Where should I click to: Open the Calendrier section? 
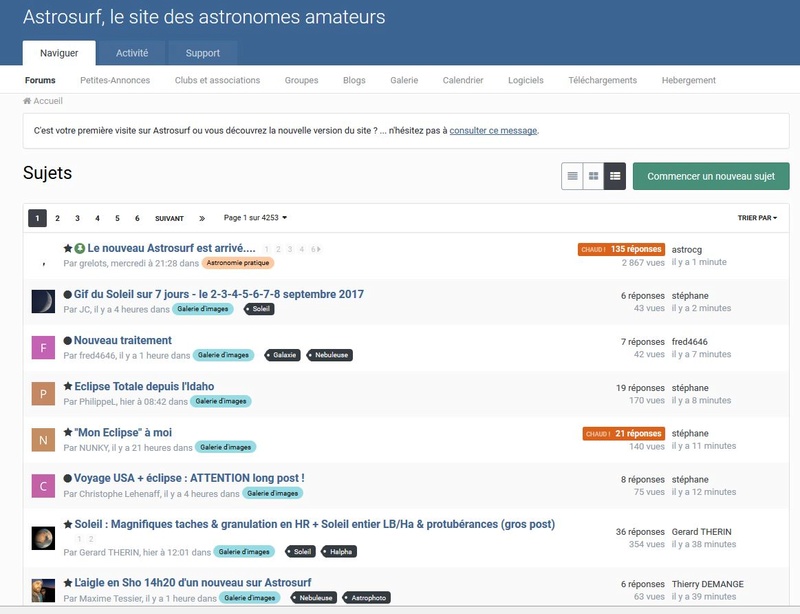point(463,80)
